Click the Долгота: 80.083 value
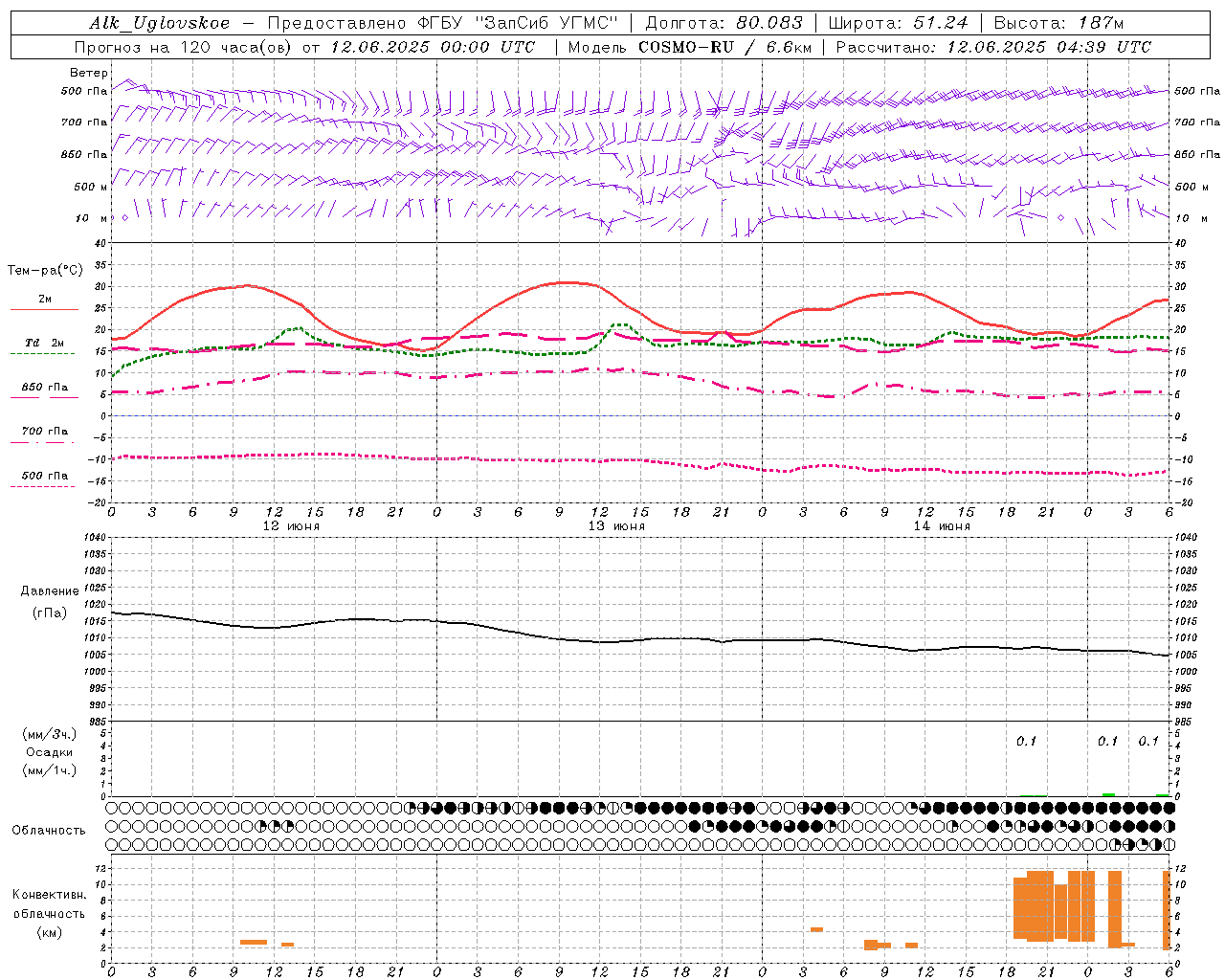Image resolution: width=1225 pixels, height=980 pixels. click(725, 23)
